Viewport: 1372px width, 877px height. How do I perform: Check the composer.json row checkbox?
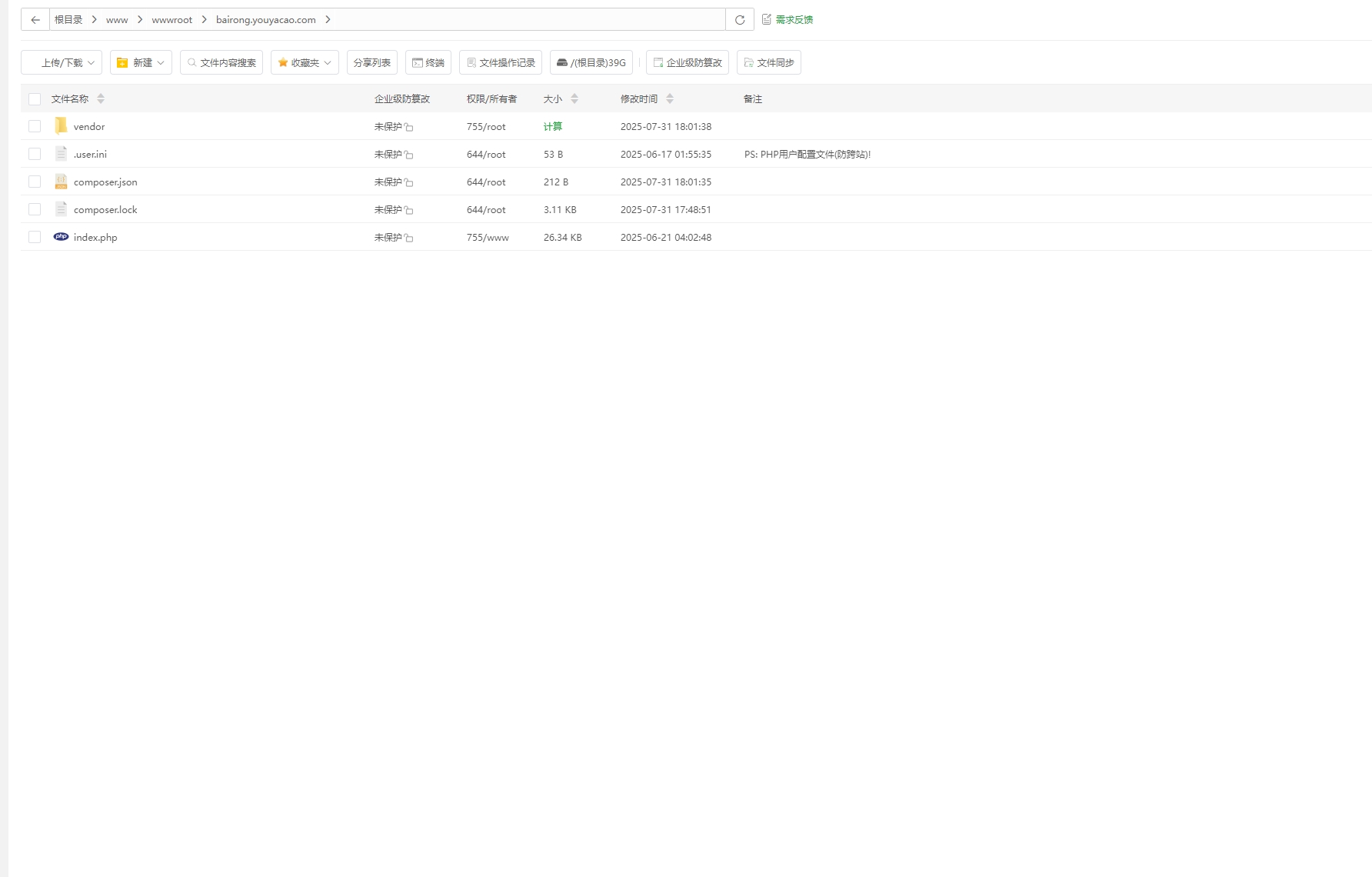(x=35, y=182)
